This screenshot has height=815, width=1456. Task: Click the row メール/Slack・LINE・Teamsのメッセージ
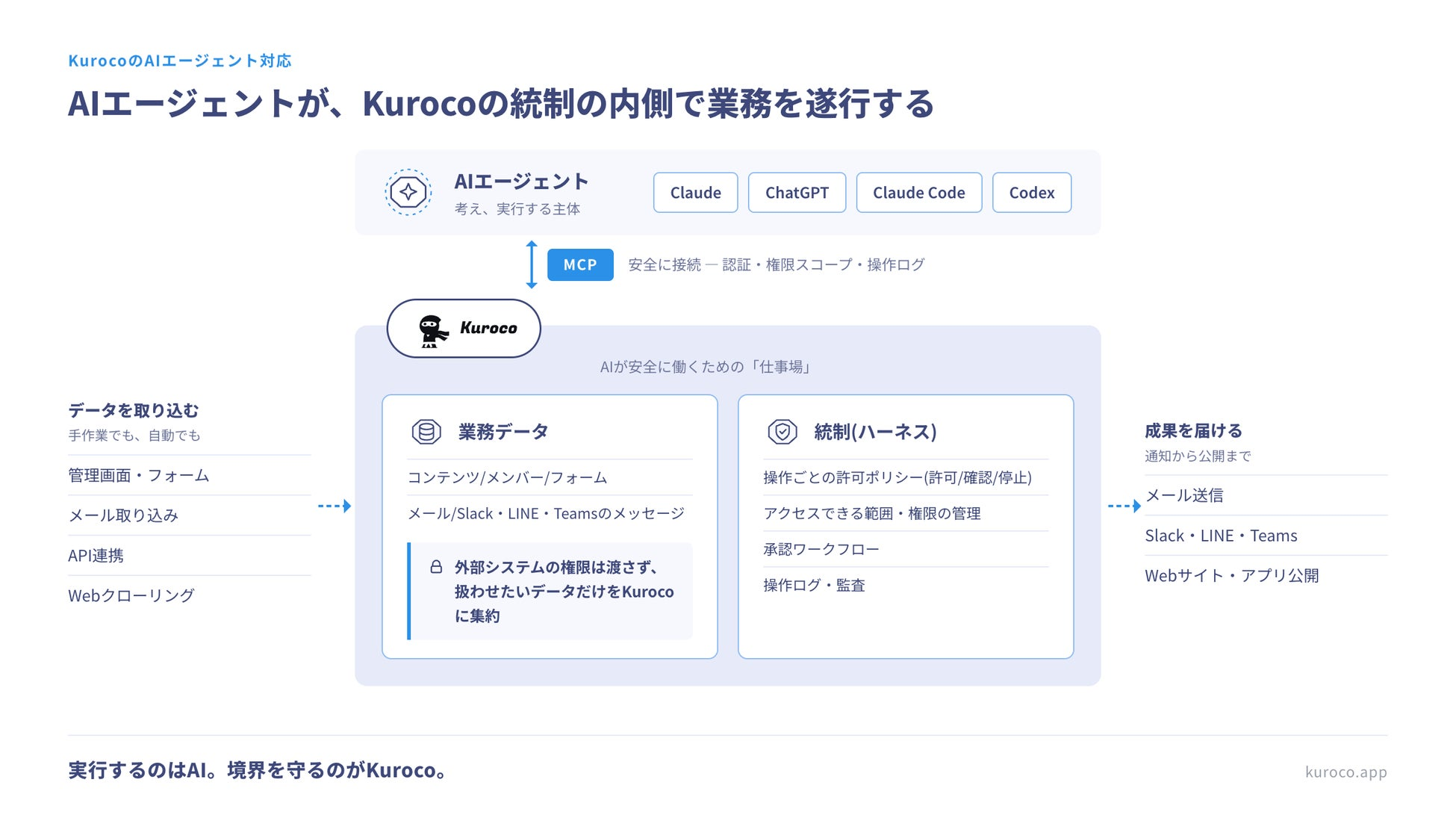[550, 513]
